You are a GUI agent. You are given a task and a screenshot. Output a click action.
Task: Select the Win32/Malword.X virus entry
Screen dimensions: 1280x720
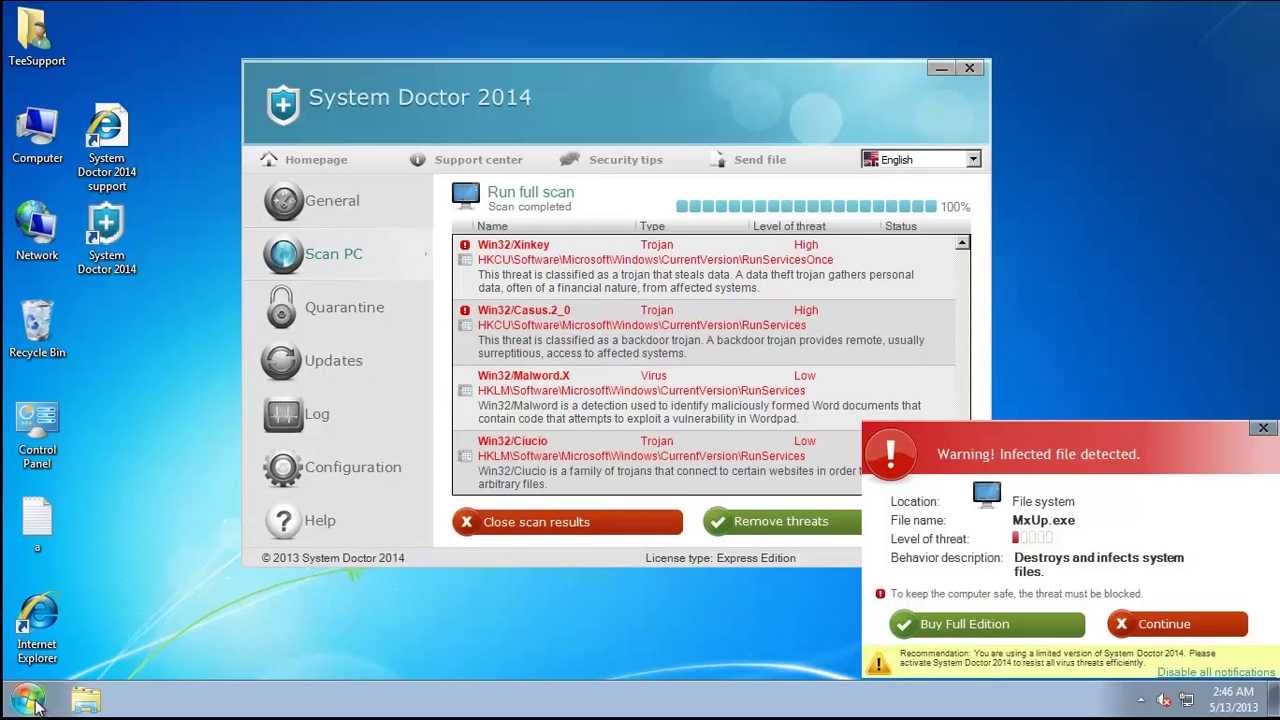click(704, 398)
